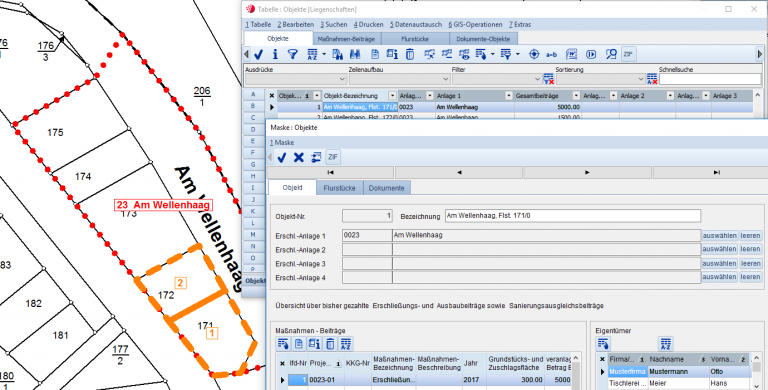Screen dimensions: 768x390
Task: Jump to the first record in the Maske
Action: [x=331, y=172]
